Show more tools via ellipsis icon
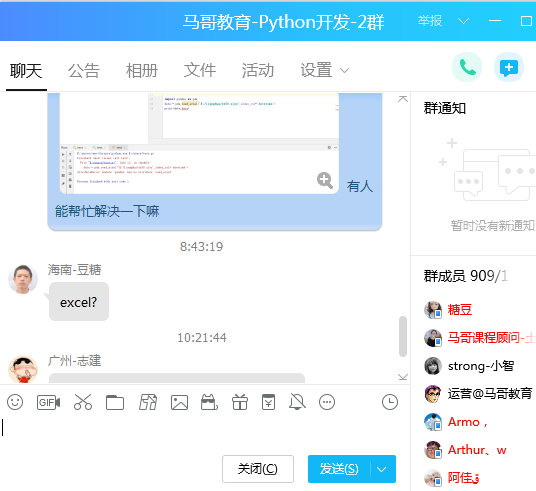Screen dimensions: 536x491 327,402
